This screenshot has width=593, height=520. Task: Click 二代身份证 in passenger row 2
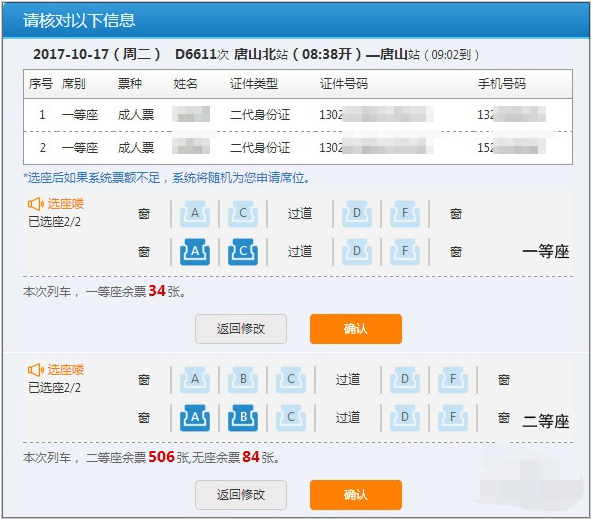(260, 147)
